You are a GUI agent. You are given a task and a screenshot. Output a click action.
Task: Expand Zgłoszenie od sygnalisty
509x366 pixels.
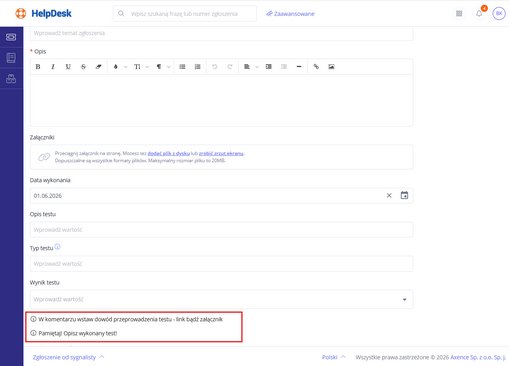click(x=68, y=357)
